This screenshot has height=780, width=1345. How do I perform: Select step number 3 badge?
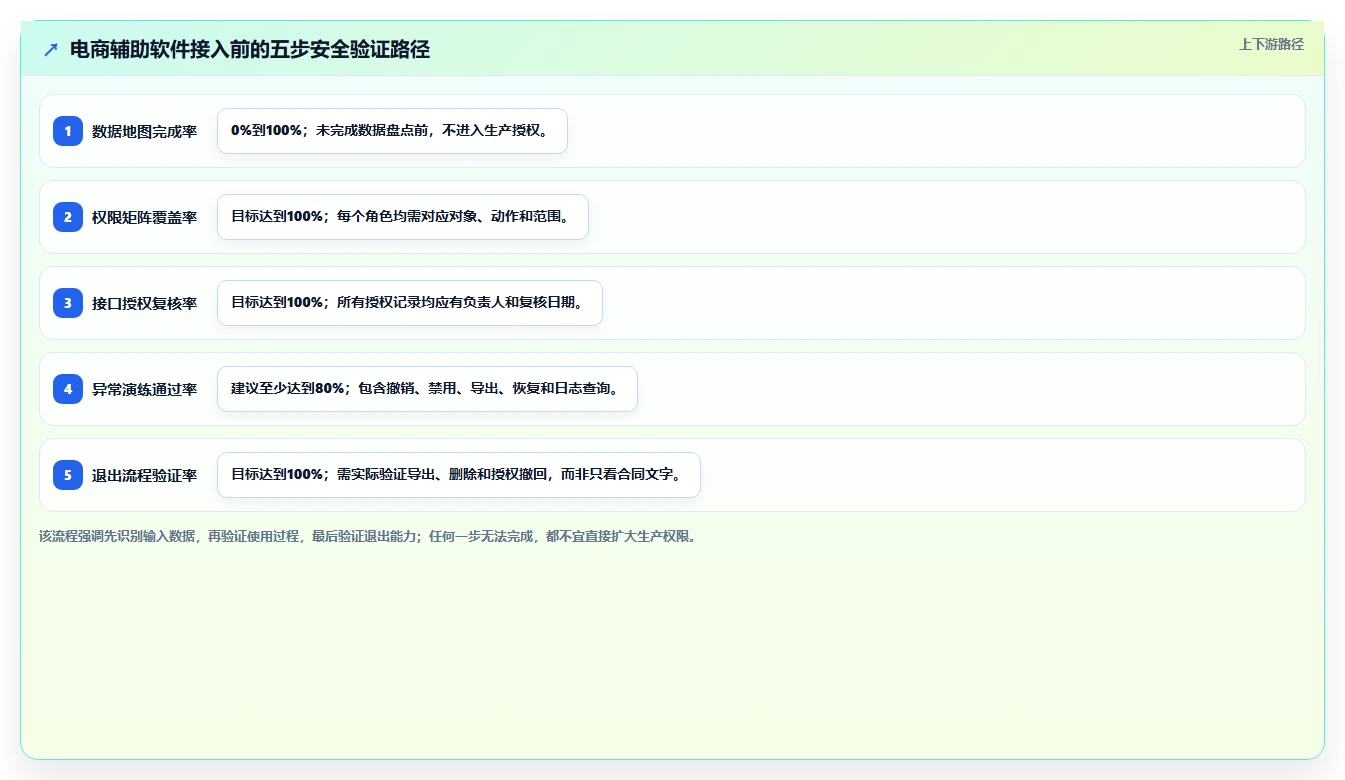(68, 303)
